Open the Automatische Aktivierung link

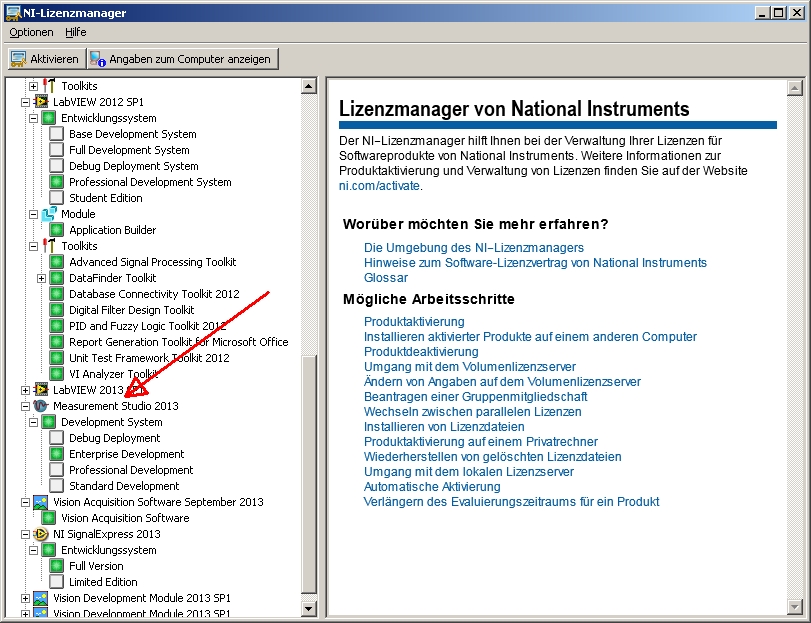(432, 487)
